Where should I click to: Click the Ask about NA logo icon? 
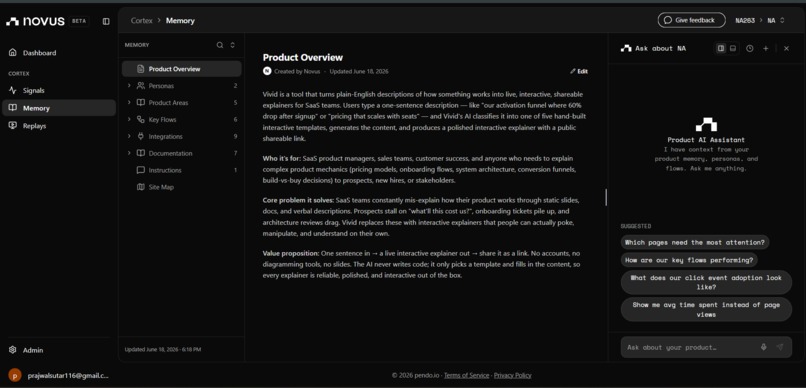pos(626,48)
